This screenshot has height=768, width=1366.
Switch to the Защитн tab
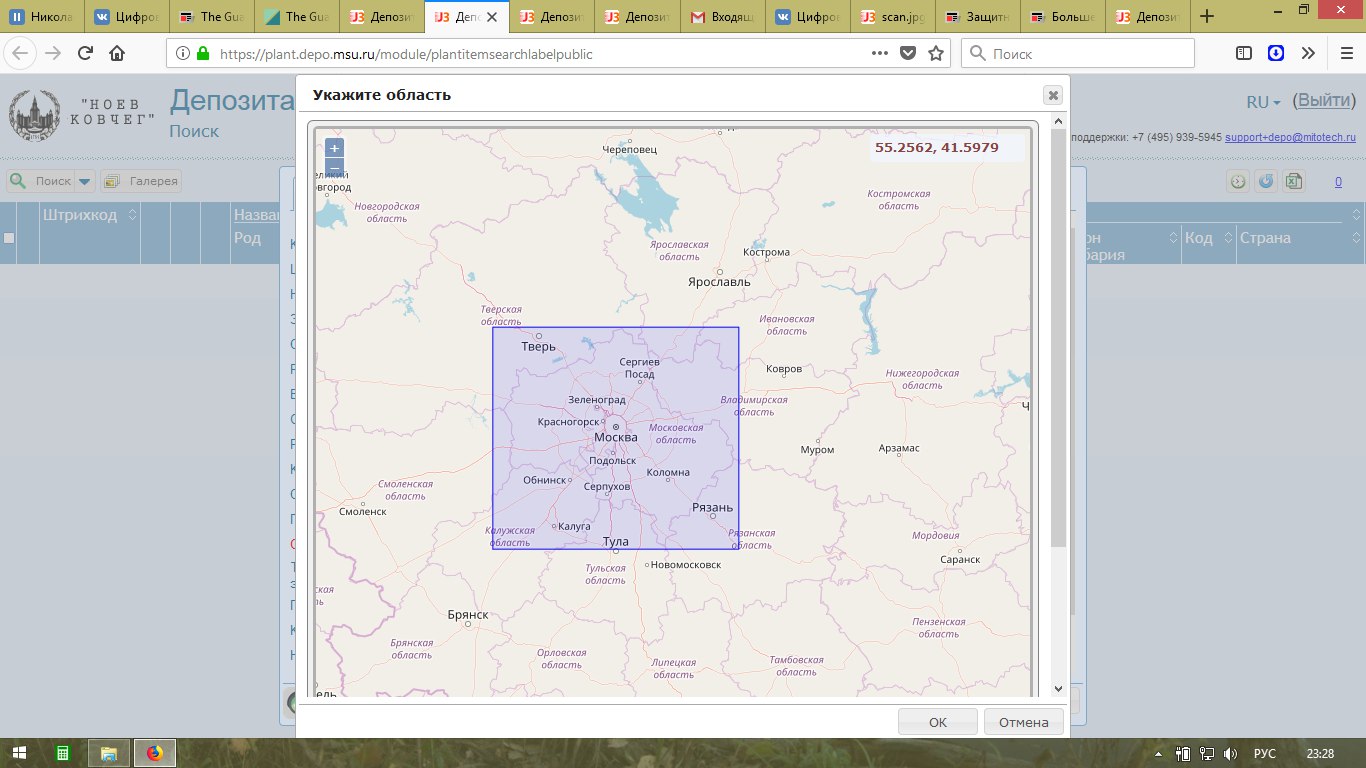tap(980, 16)
